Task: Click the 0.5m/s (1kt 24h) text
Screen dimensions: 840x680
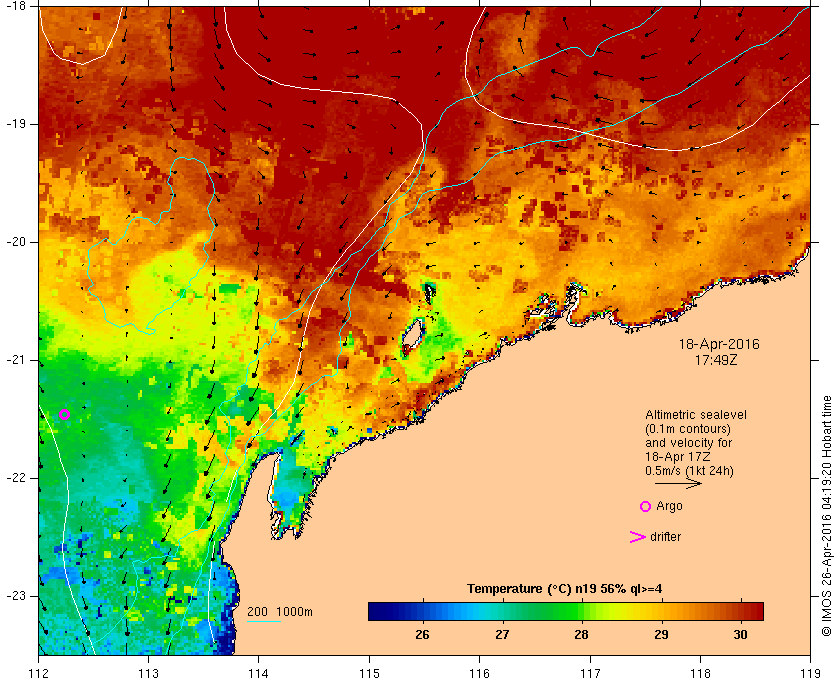Action: tap(689, 471)
